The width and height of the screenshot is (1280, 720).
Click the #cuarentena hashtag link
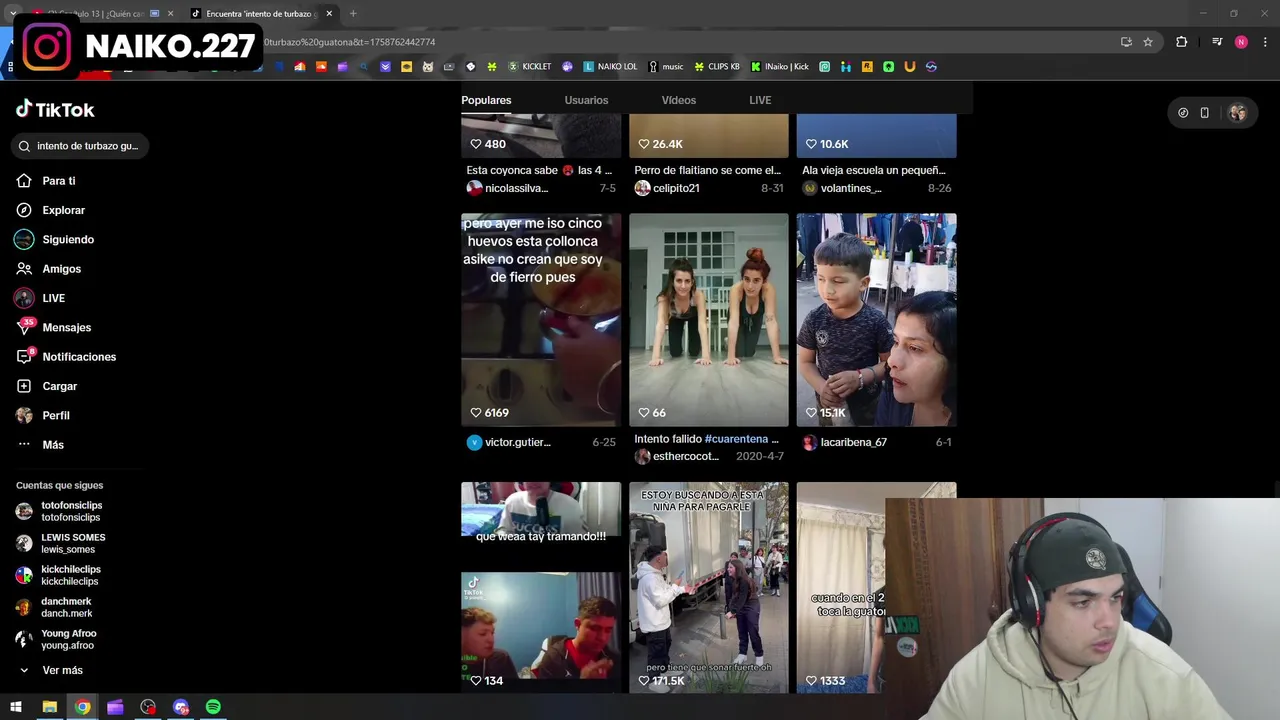tap(736, 439)
